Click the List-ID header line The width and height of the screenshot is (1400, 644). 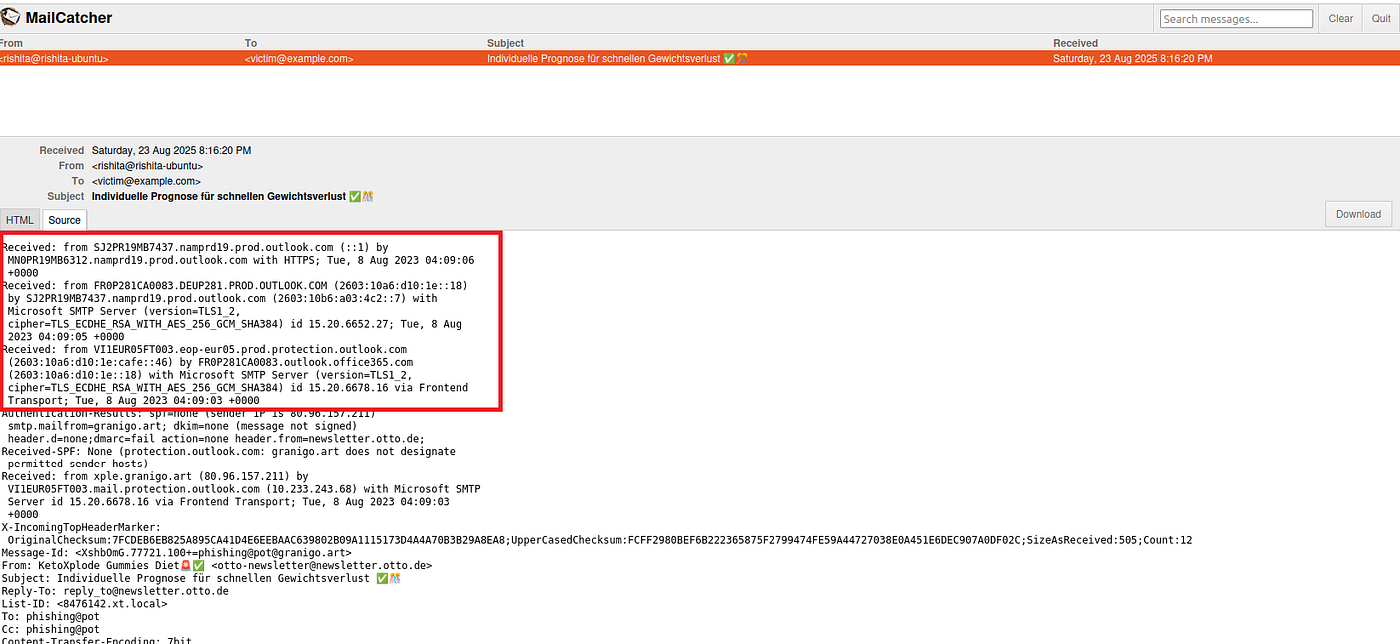(85, 603)
